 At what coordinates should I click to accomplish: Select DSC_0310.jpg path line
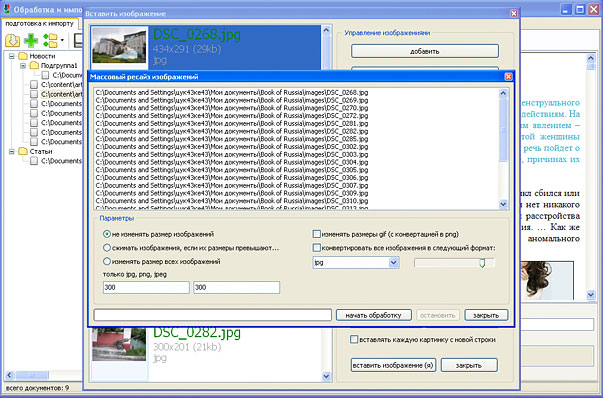coord(232,201)
